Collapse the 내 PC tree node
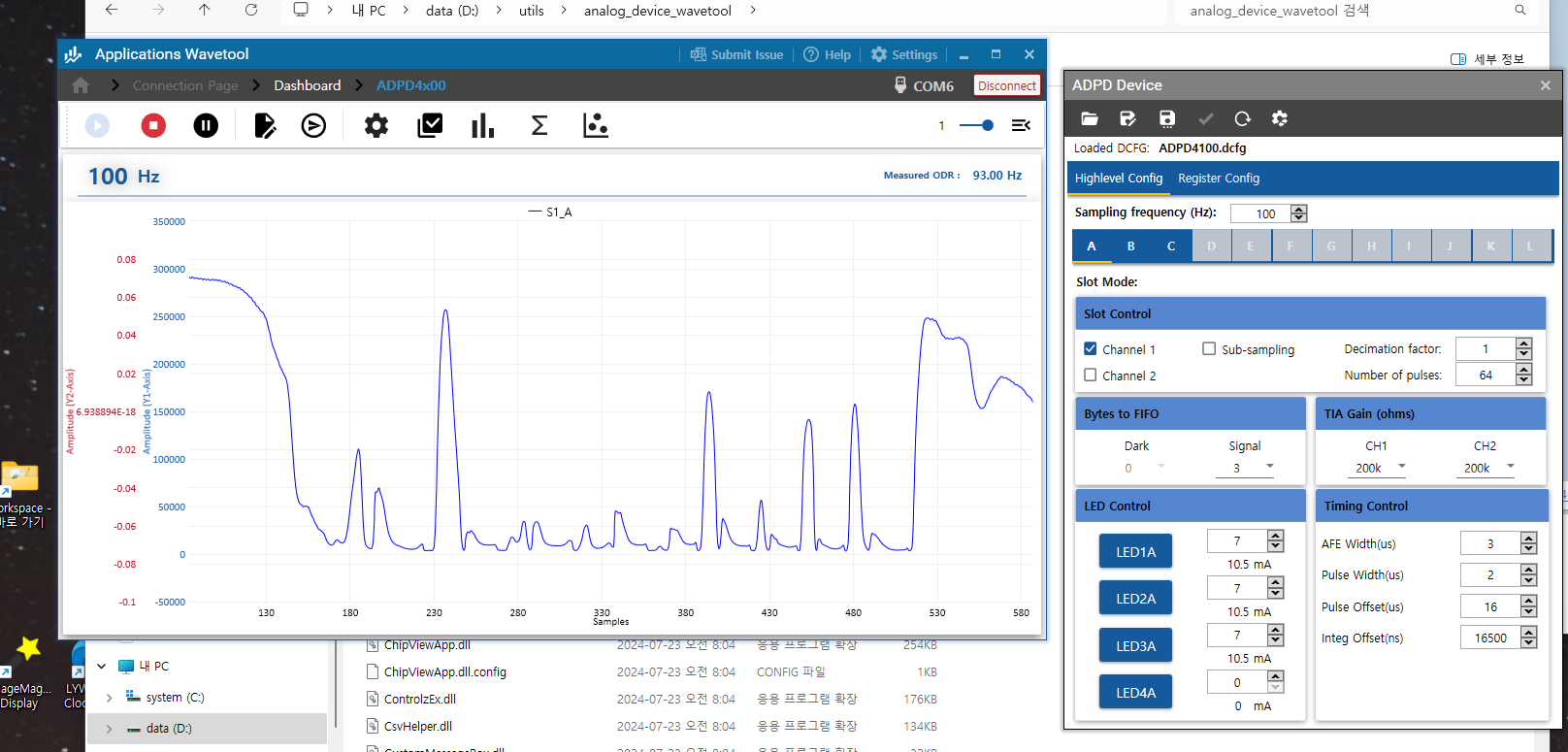 coord(101,667)
